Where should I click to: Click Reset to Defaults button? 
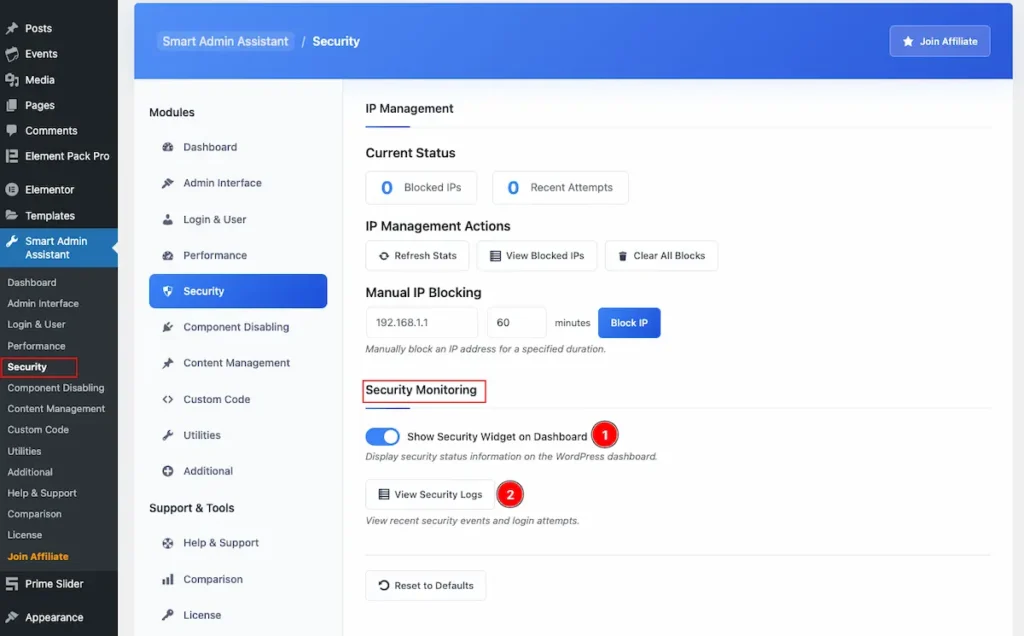[x=426, y=586]
